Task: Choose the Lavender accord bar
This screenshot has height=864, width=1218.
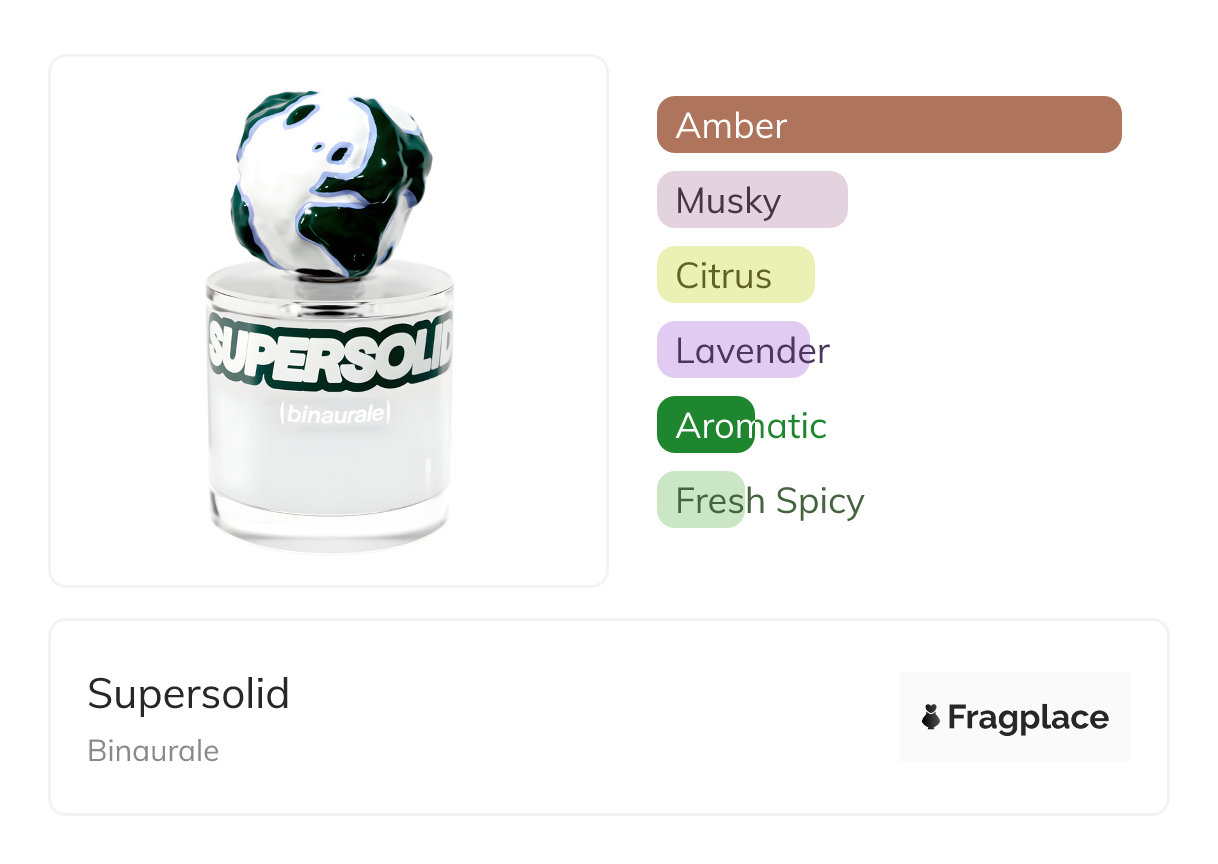Action: [733, 350]
